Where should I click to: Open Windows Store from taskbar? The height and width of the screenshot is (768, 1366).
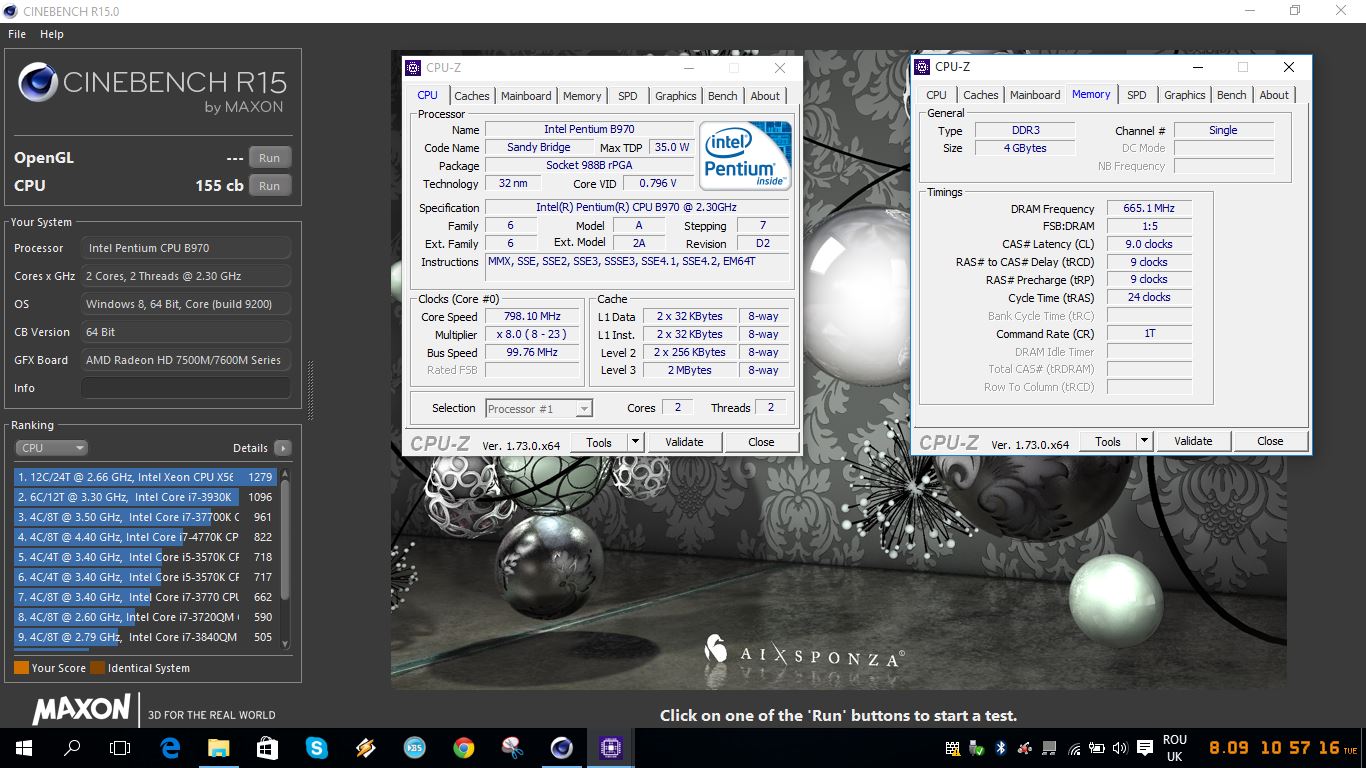click(267, 747)
